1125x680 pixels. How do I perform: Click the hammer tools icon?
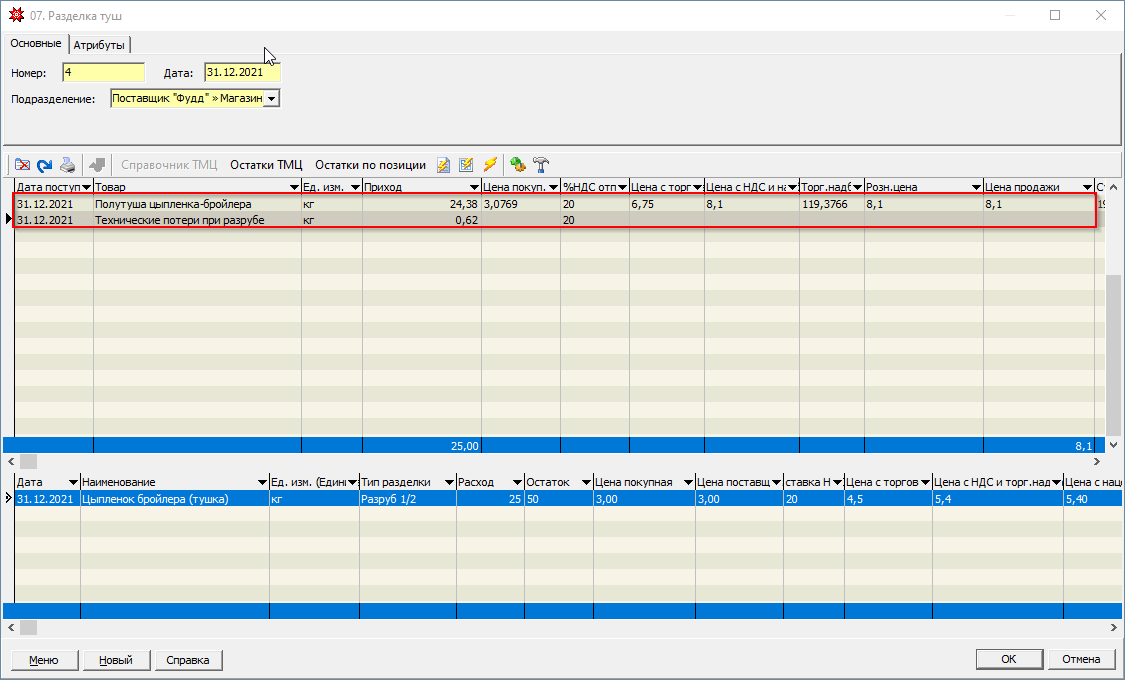point(541,165)
